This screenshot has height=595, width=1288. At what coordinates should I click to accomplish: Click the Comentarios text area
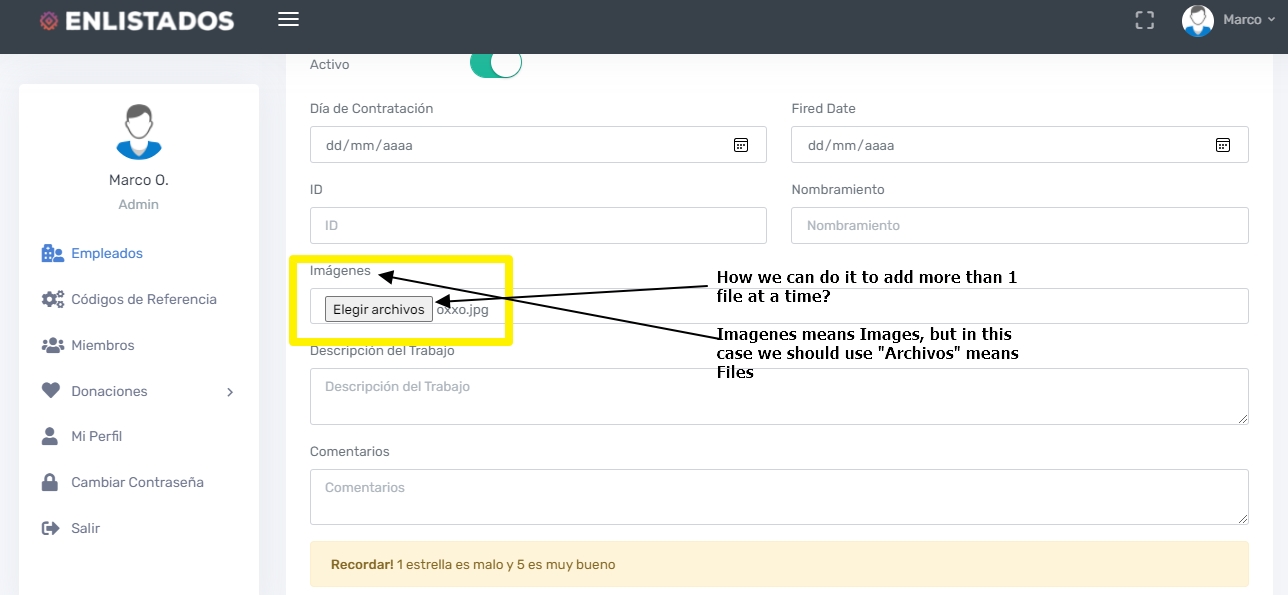point(779,497)
